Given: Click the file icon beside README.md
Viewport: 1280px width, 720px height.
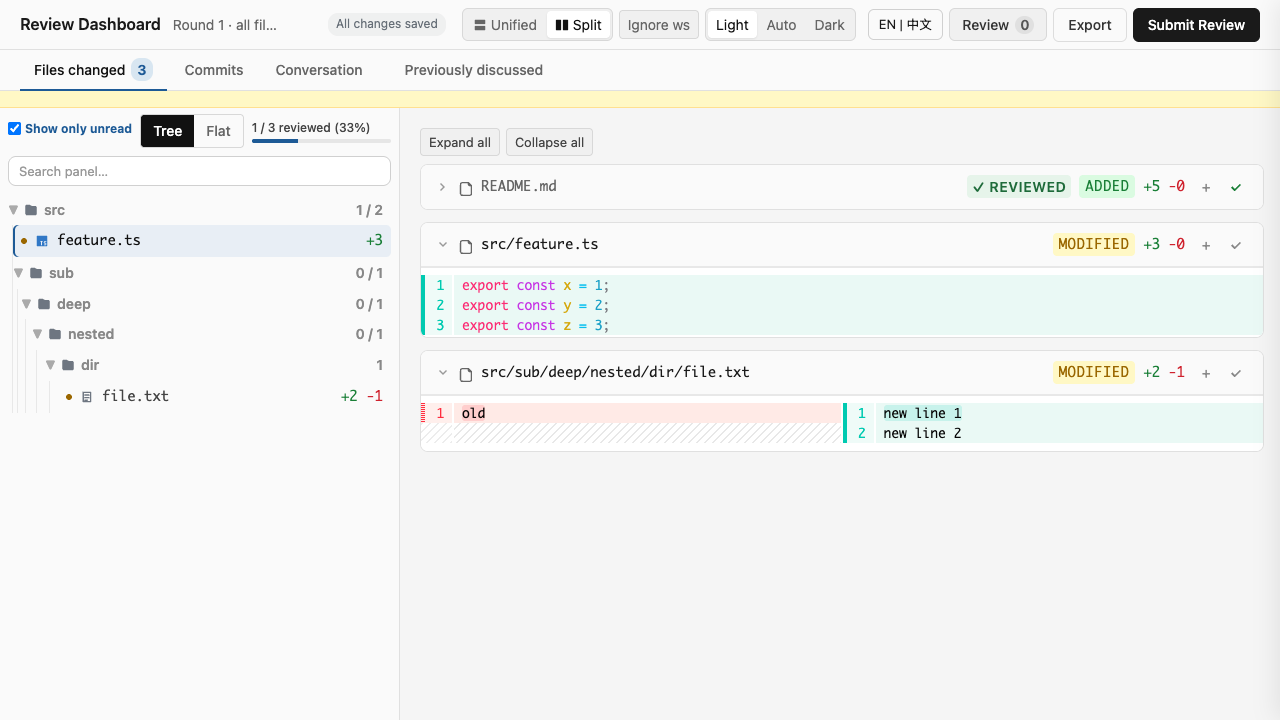Looking at the screenshot, I should tap(466, 188).
